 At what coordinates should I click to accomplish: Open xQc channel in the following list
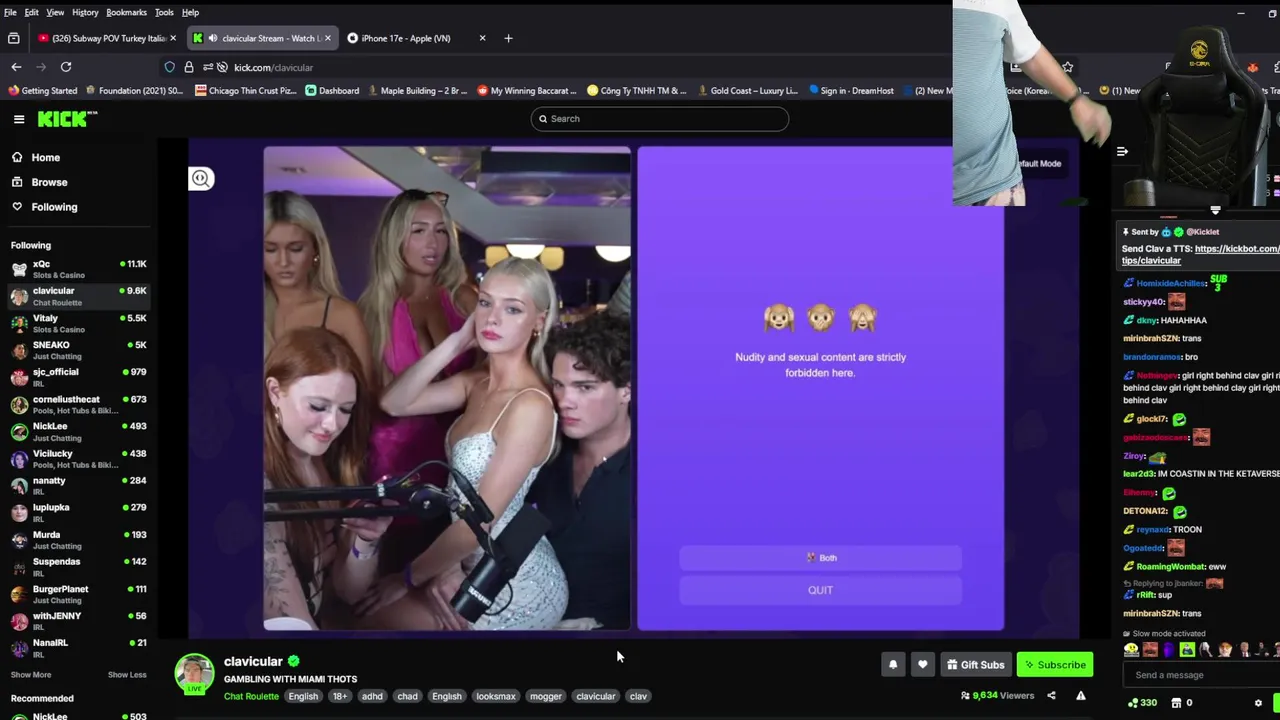78,269
